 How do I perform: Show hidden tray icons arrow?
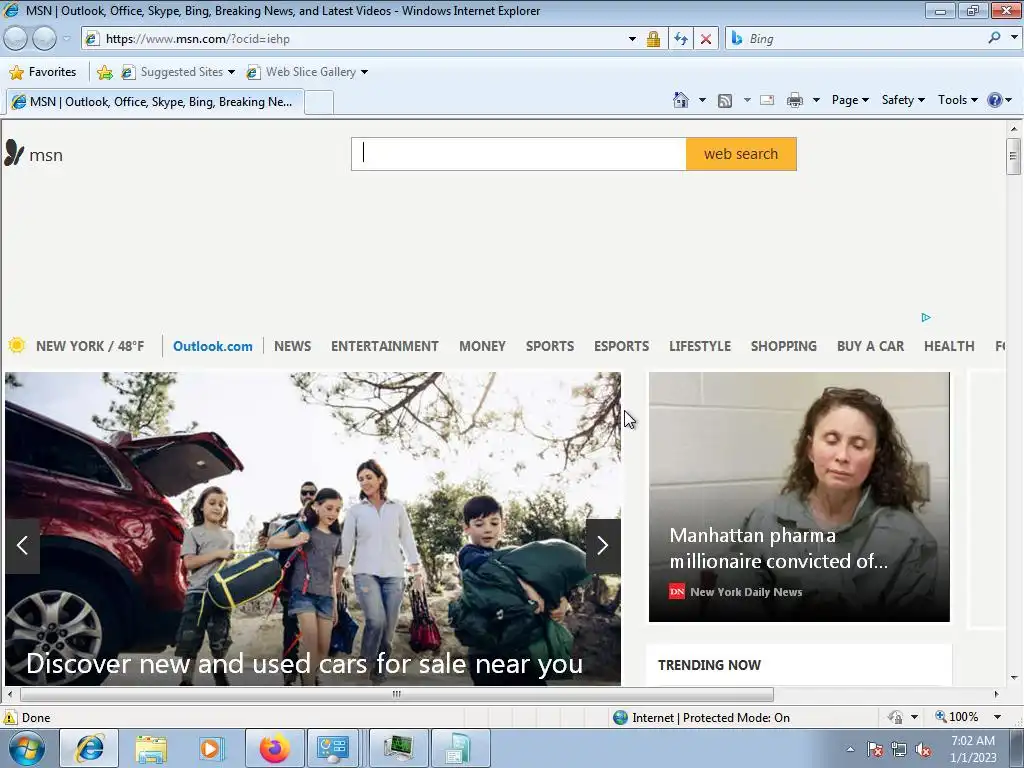(850, 749)
